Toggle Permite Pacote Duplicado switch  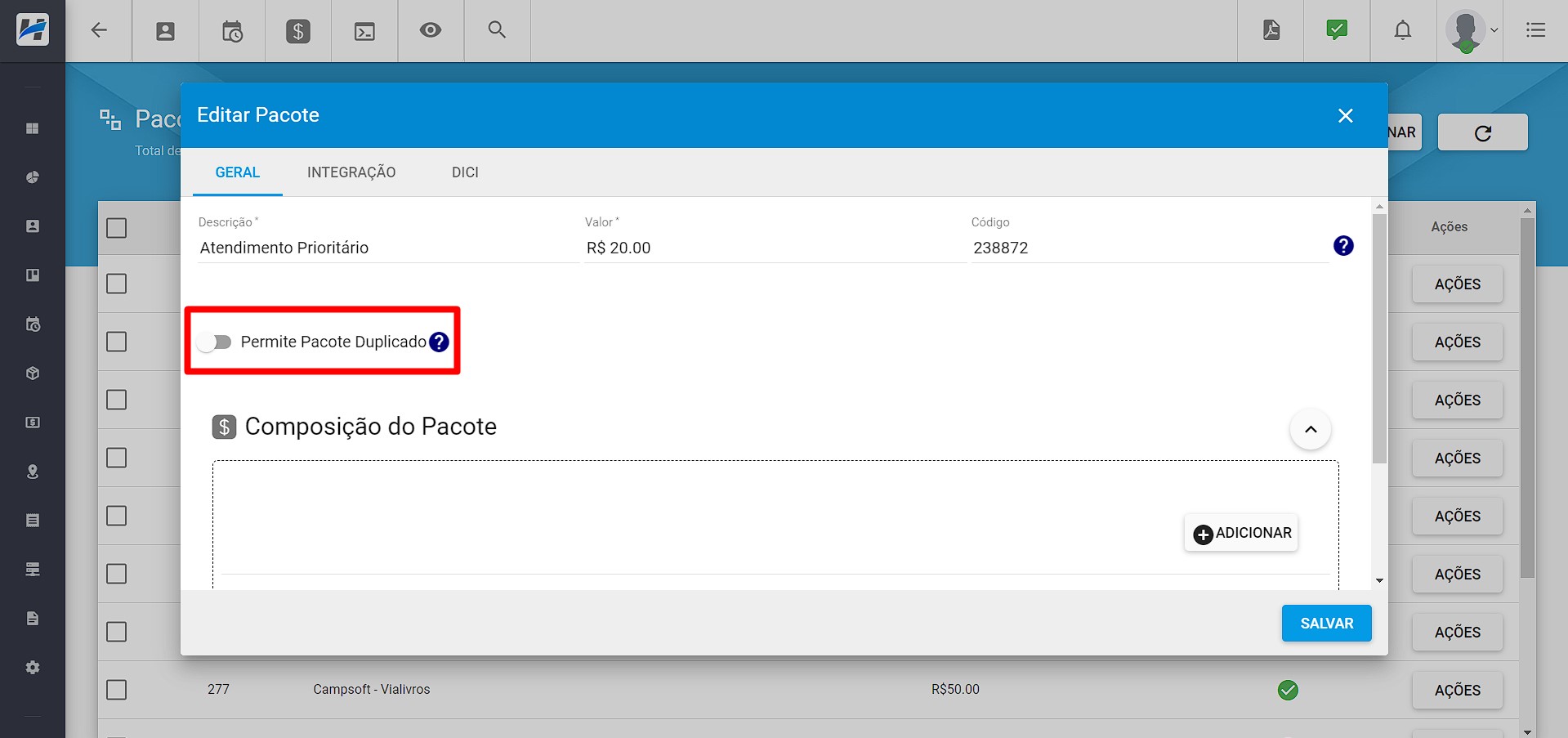click(214, 342)
